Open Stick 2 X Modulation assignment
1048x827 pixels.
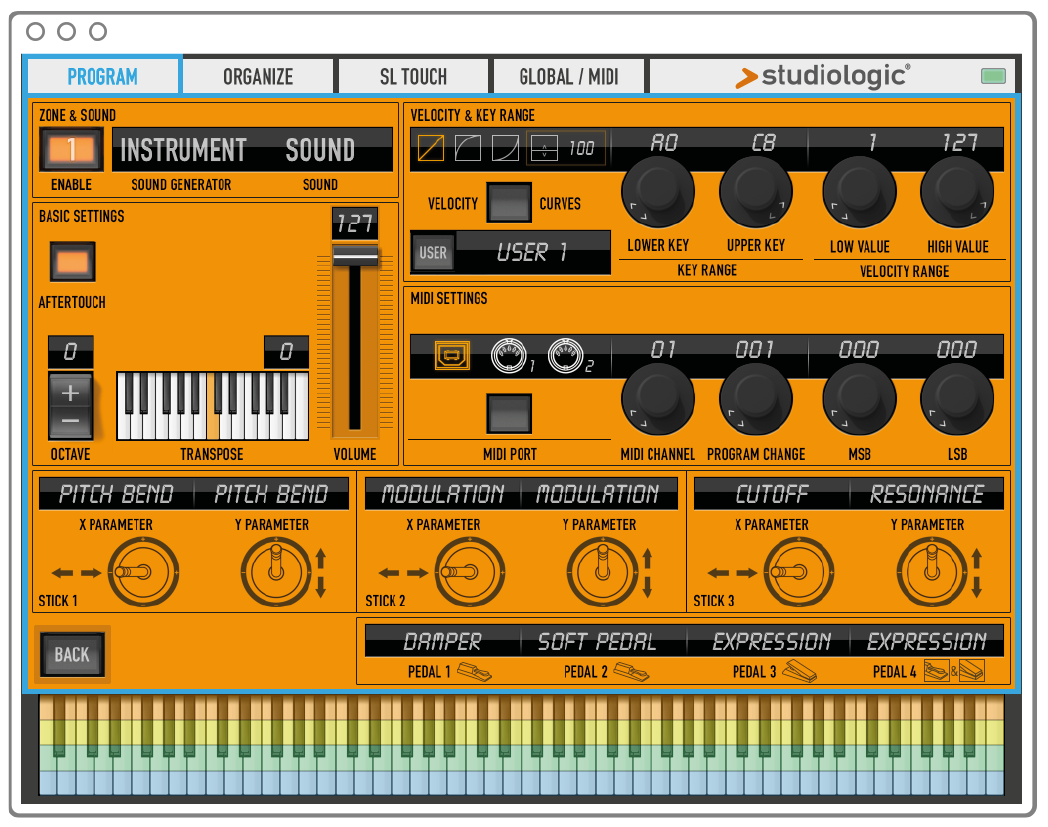click(x=442, y=493)
